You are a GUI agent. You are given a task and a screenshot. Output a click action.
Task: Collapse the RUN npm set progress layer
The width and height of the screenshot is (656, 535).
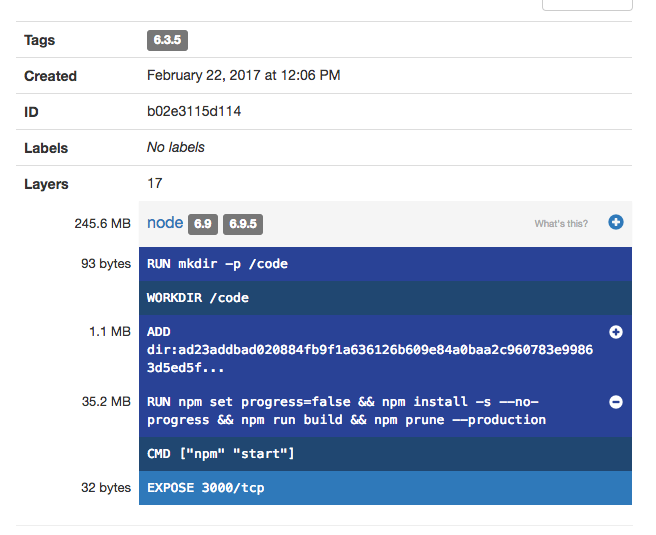pyautogui.click(x=615, y=402)
